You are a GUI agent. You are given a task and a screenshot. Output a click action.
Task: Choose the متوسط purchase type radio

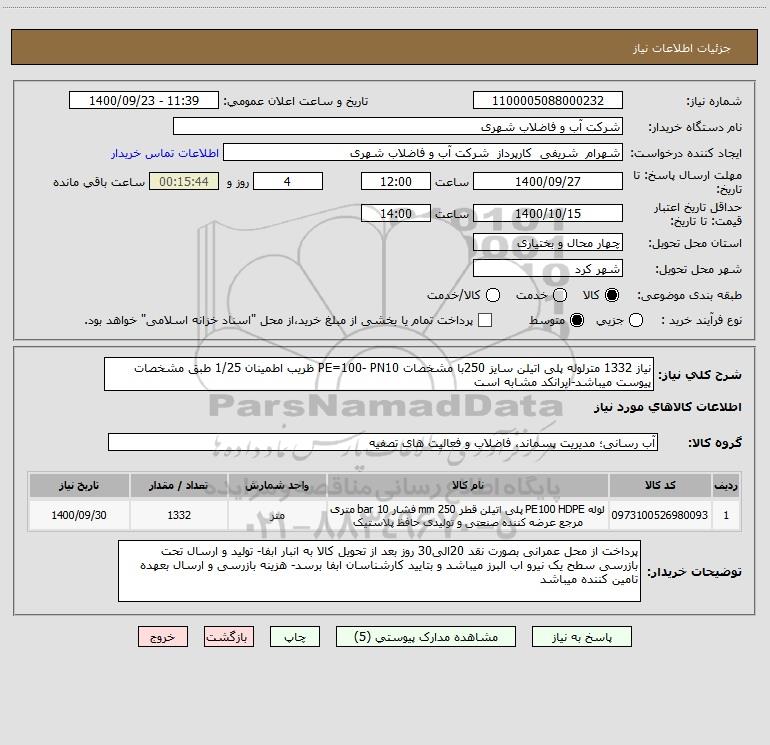(x=577, y=320)
